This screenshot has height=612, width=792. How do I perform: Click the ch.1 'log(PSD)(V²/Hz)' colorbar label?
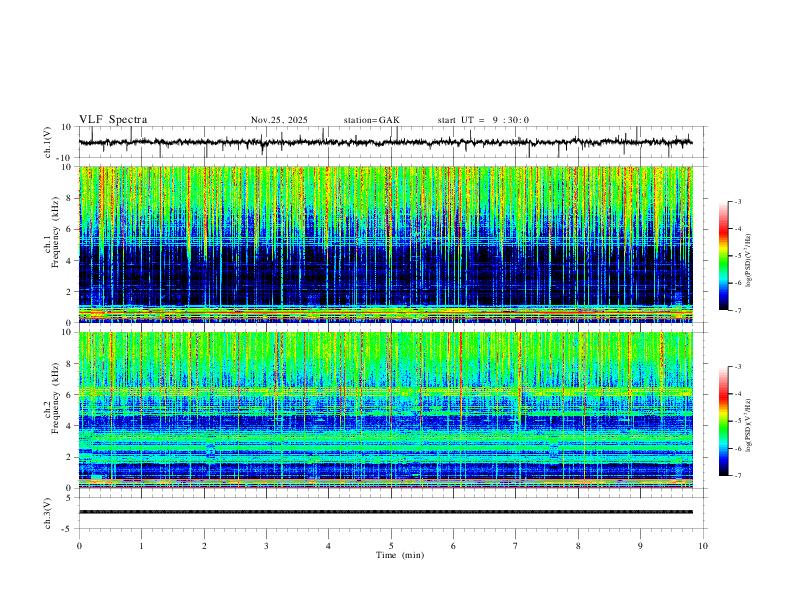[749, 261]
